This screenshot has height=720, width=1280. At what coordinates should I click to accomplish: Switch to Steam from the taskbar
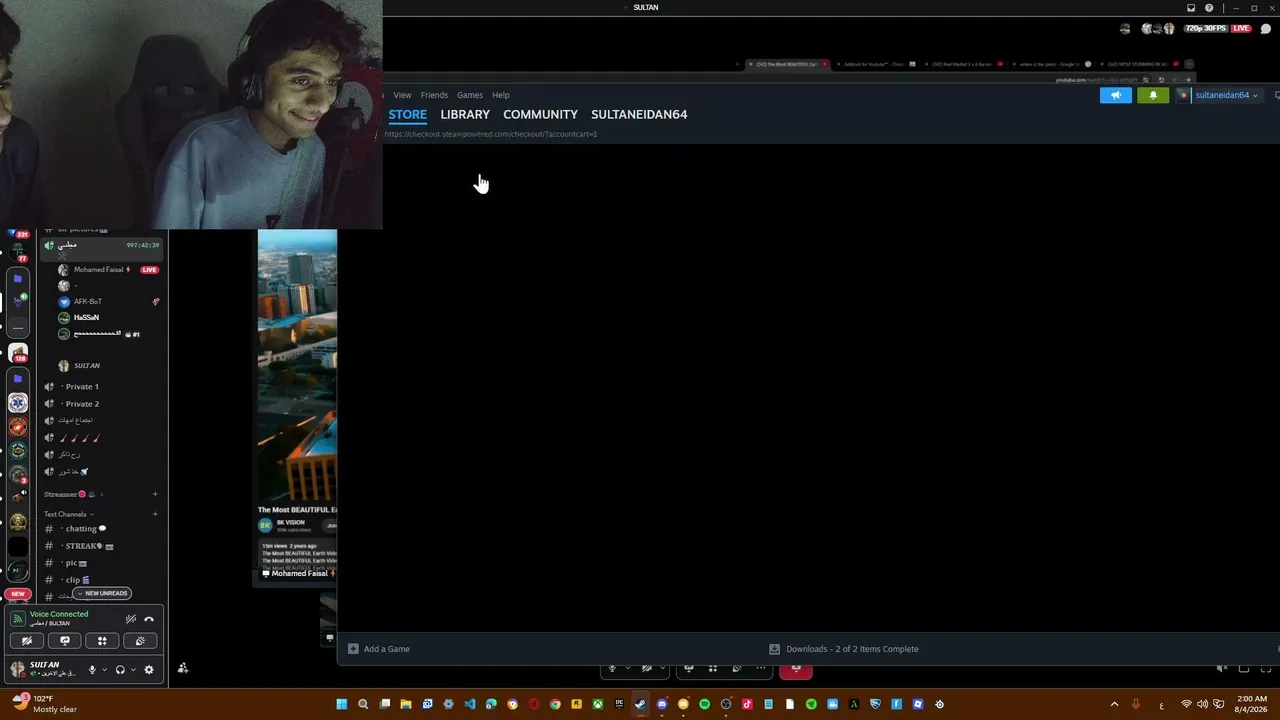click(640, 704)
